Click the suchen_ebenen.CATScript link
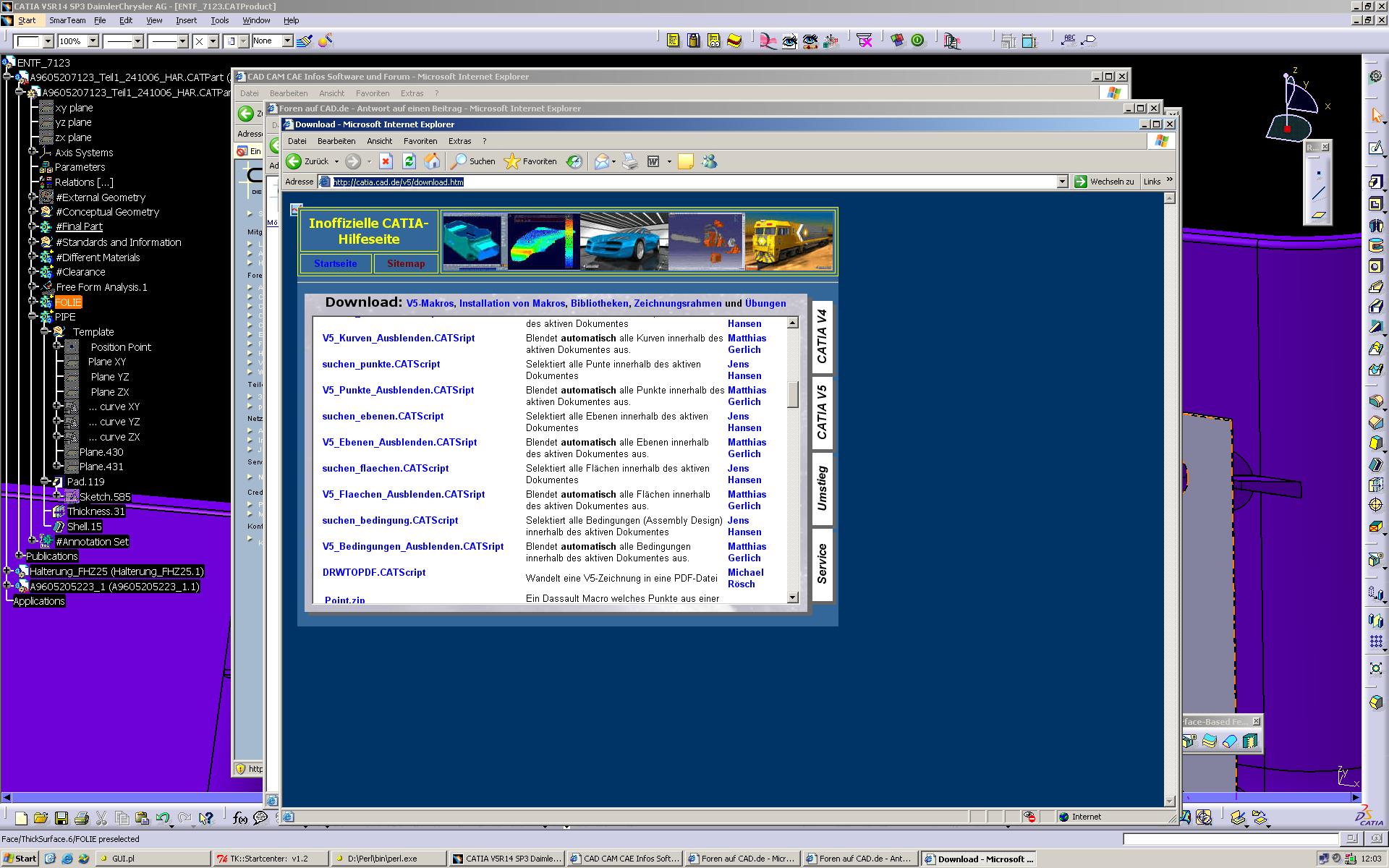The height and width of the screenshot is (868, 1389). tap(383, 416)
